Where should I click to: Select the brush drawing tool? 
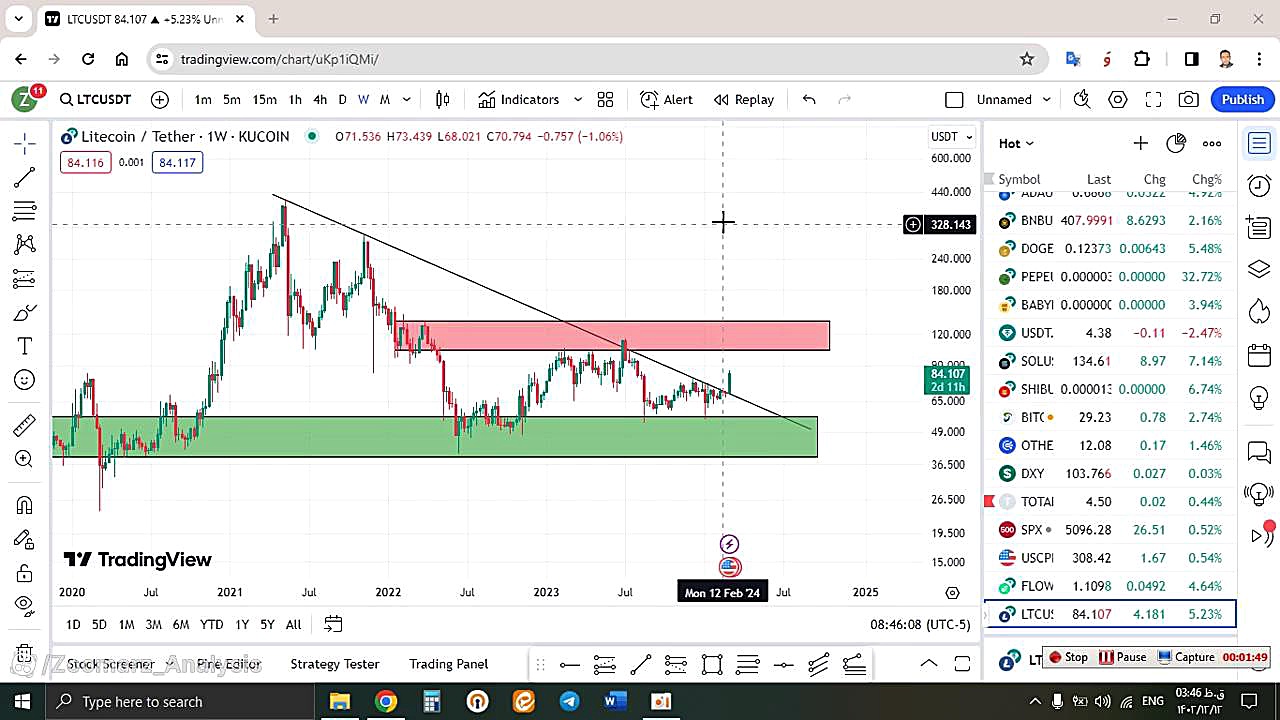(25, 313)
